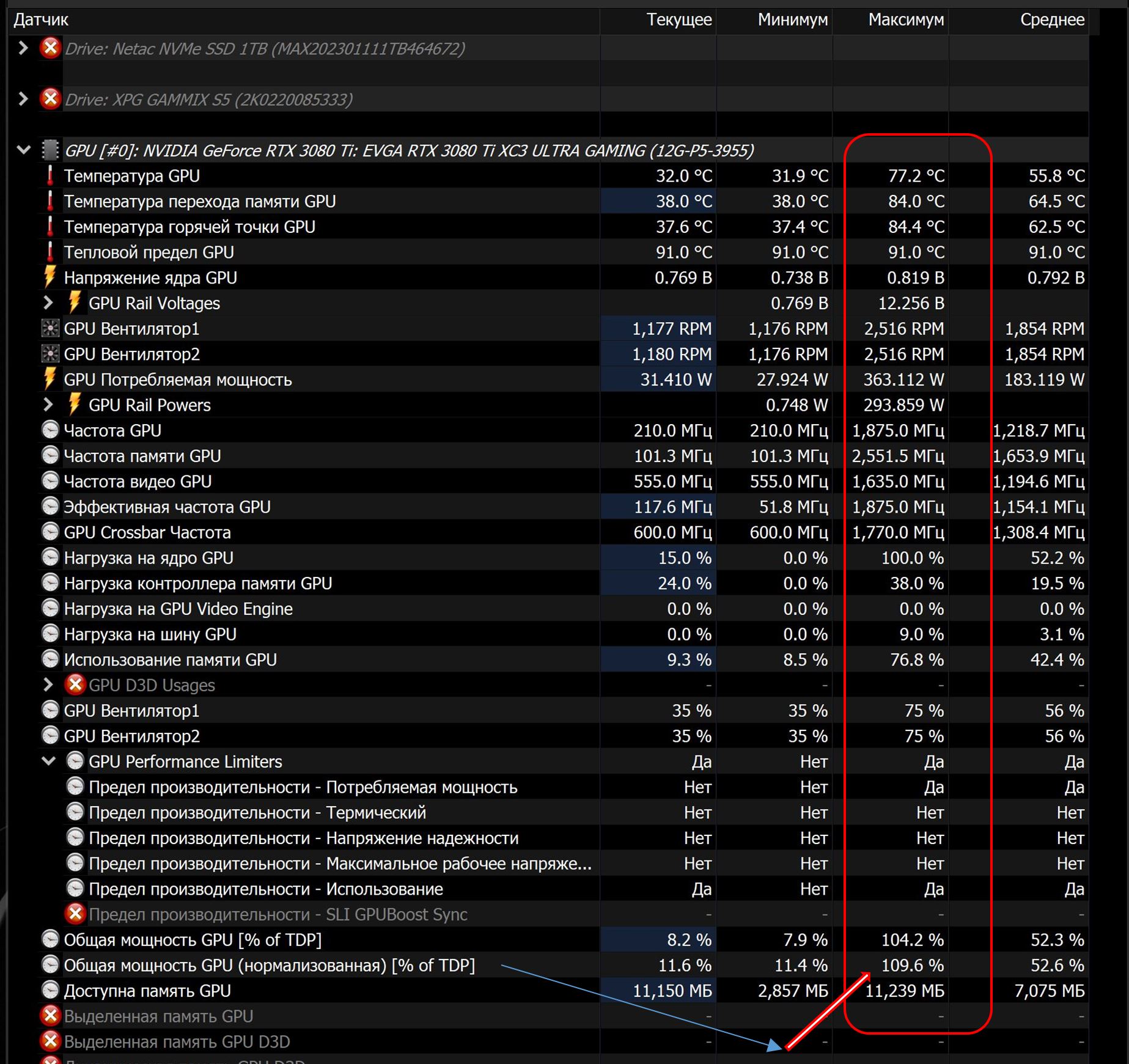1129x1064 pixels.
Task: Click lightning icon of GPU Потребляемая мощность
Action: point(50,379)
